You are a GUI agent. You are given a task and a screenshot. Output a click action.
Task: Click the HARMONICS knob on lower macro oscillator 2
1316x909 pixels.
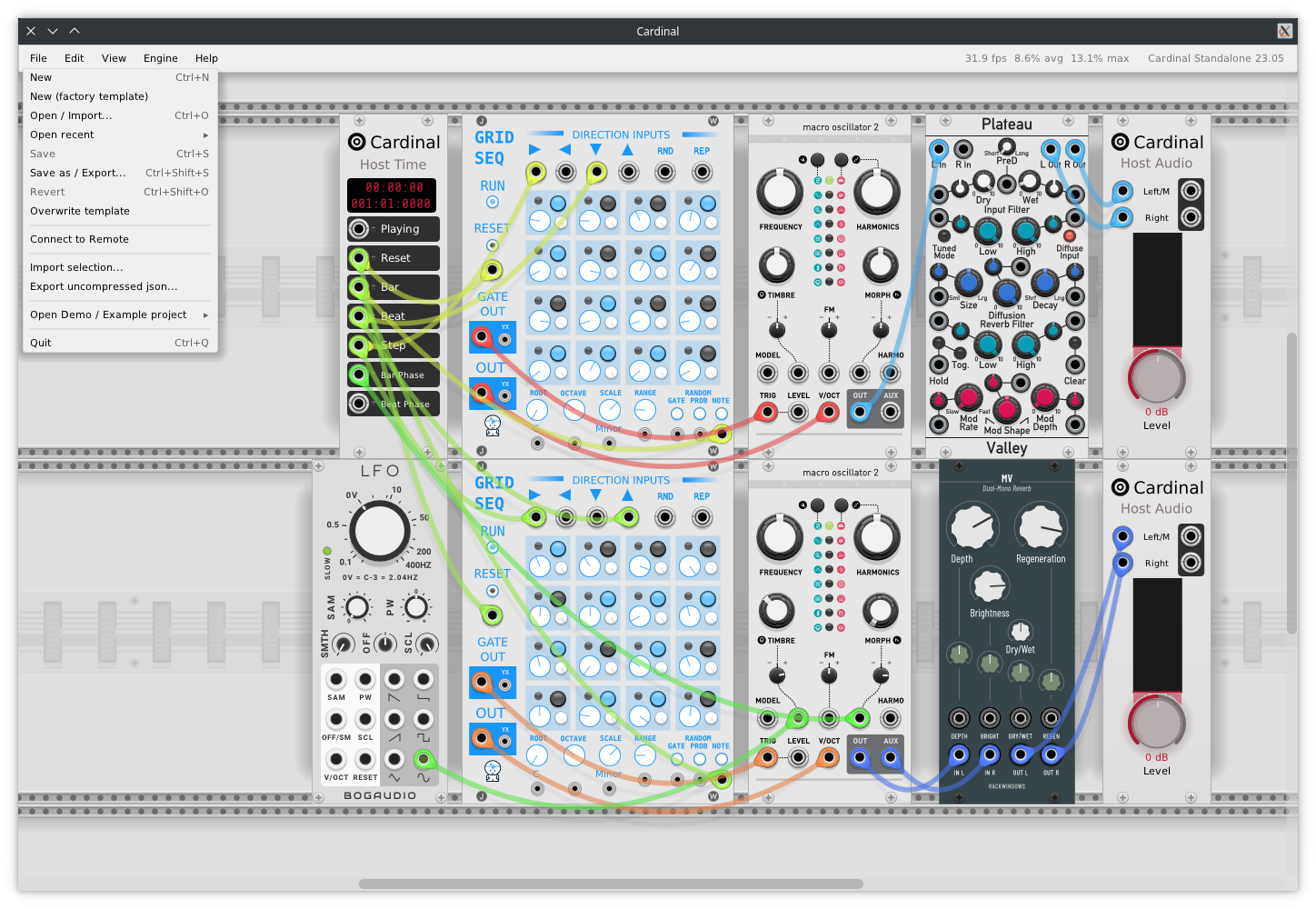pos(877,536)
